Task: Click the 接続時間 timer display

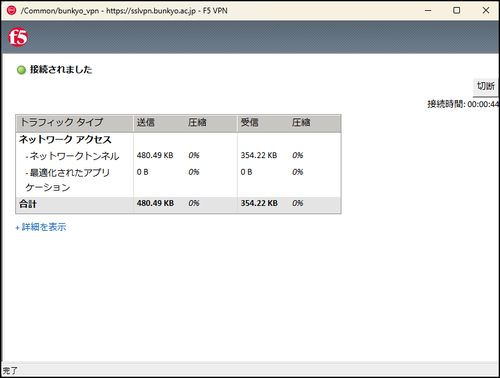Action: [463, 104]
